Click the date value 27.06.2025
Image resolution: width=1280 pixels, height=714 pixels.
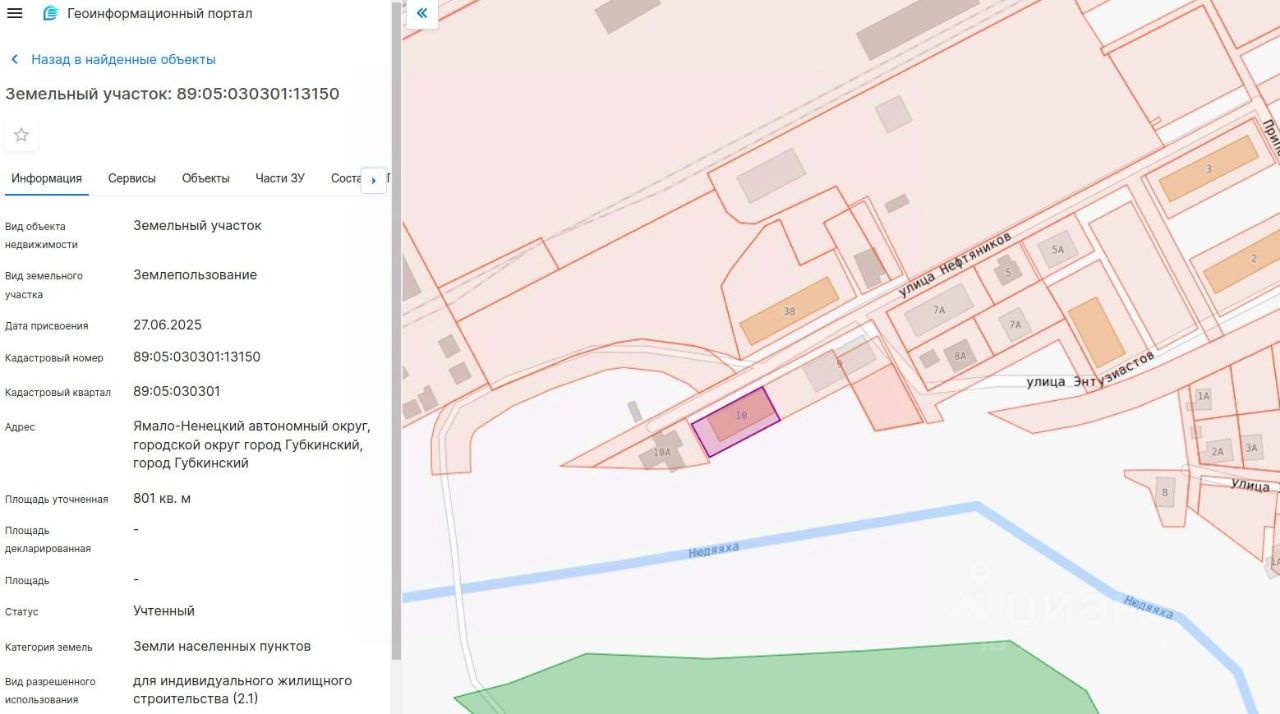click(x=168, y=325)
